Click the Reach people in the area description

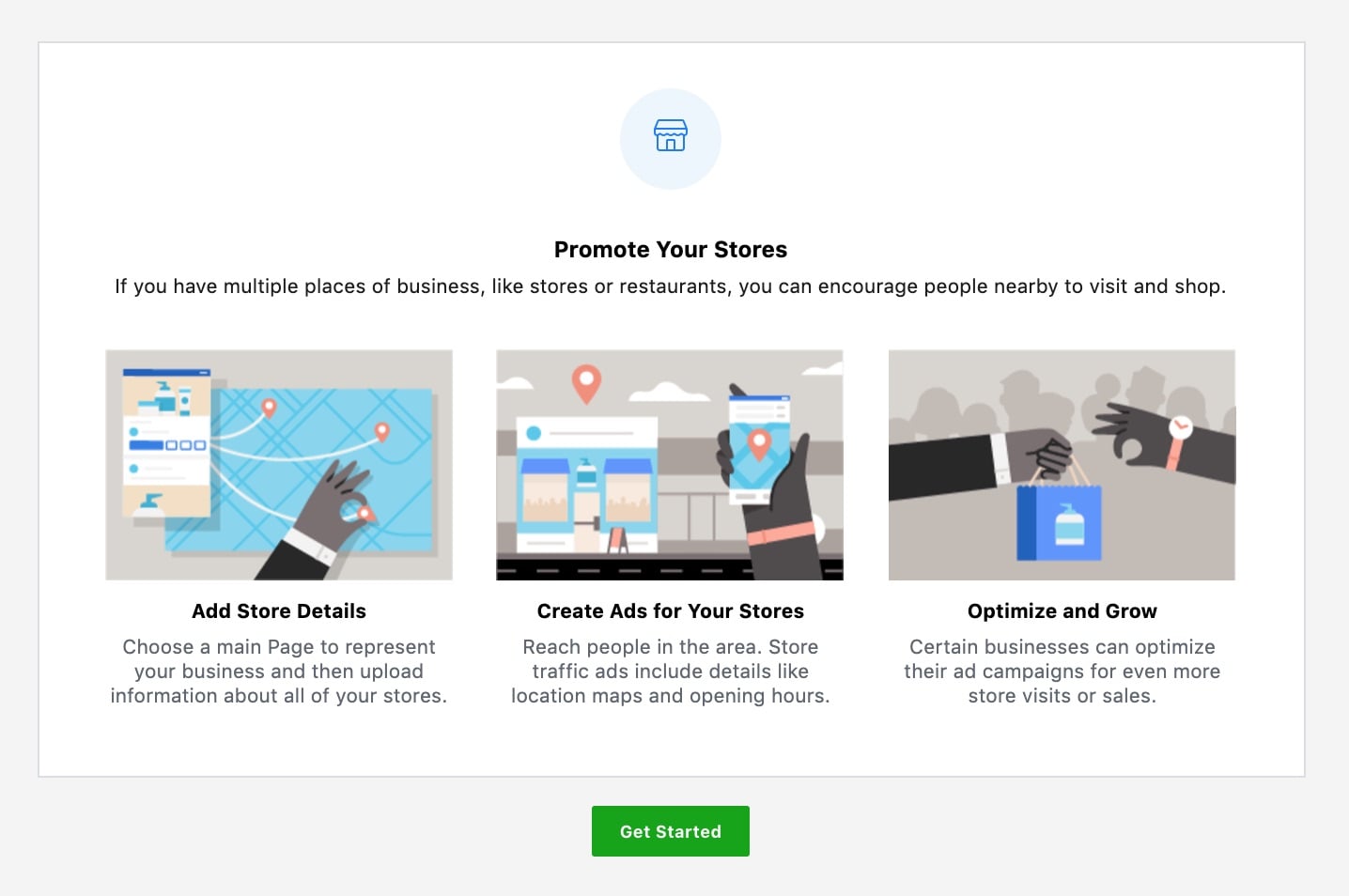[x=671, y=672]
